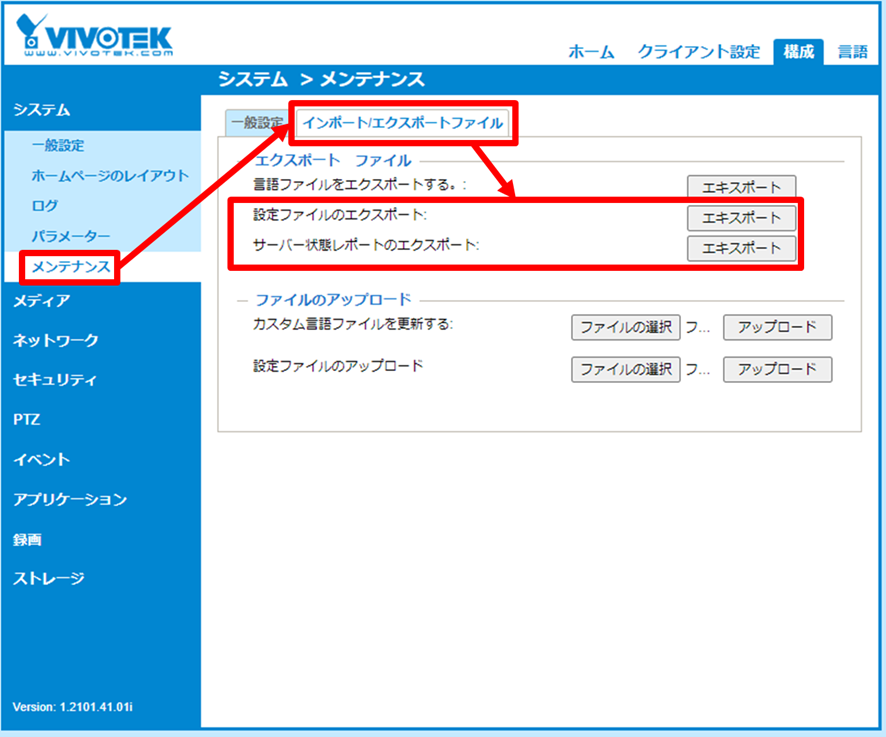The image size is (886, 737).
Task: Choose file for 設定ファイルのアップロード
Action: coord(626,370)
